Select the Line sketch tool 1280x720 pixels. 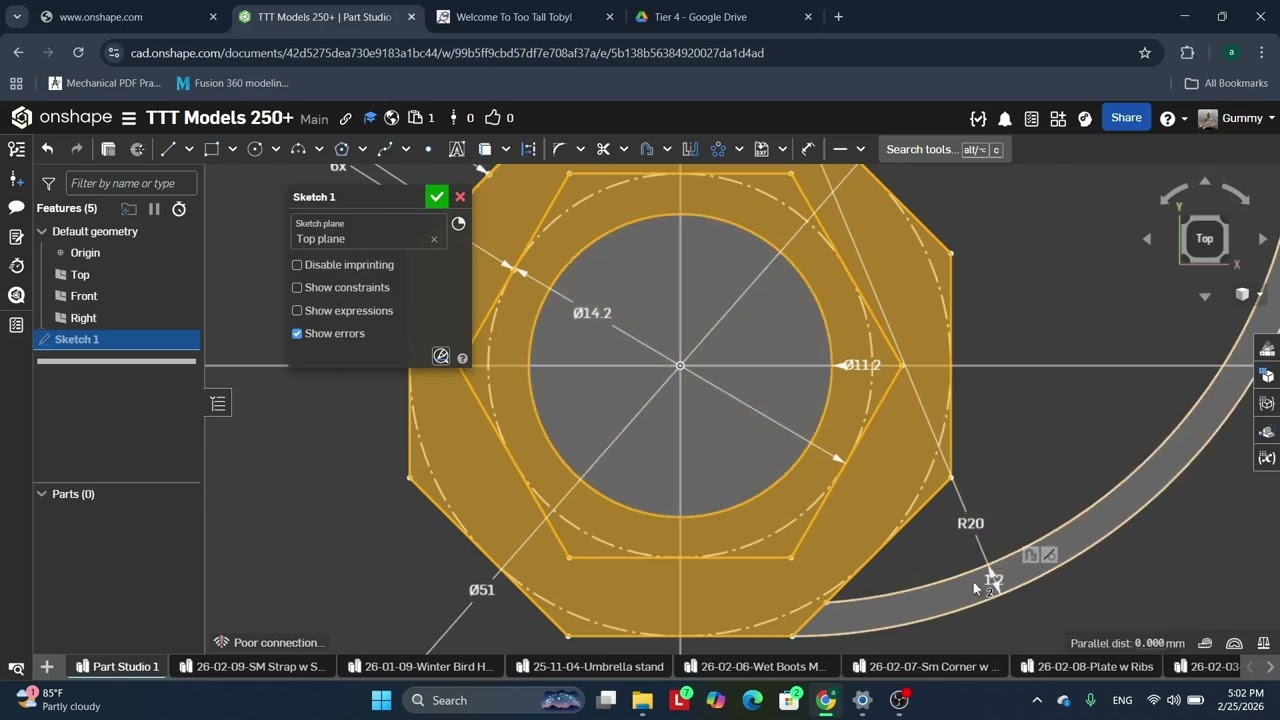coord(168,149)
